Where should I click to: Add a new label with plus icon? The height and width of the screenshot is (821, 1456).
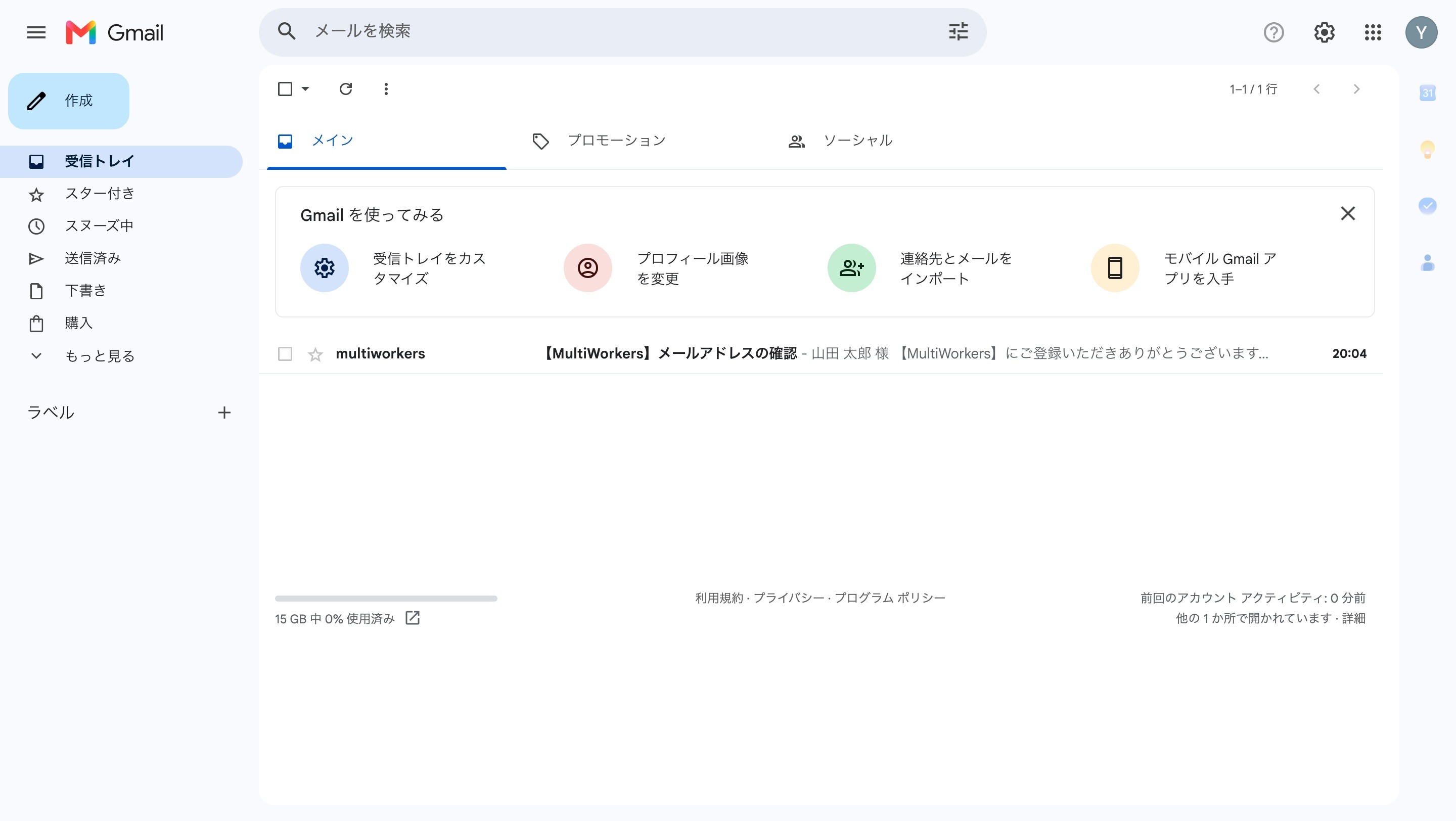(x=224, y=413)
